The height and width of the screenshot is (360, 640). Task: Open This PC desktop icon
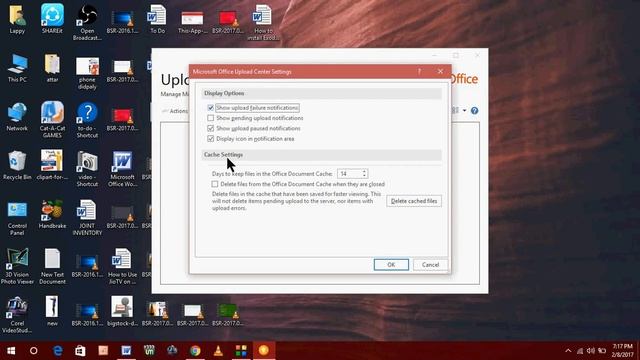[17, 68]
